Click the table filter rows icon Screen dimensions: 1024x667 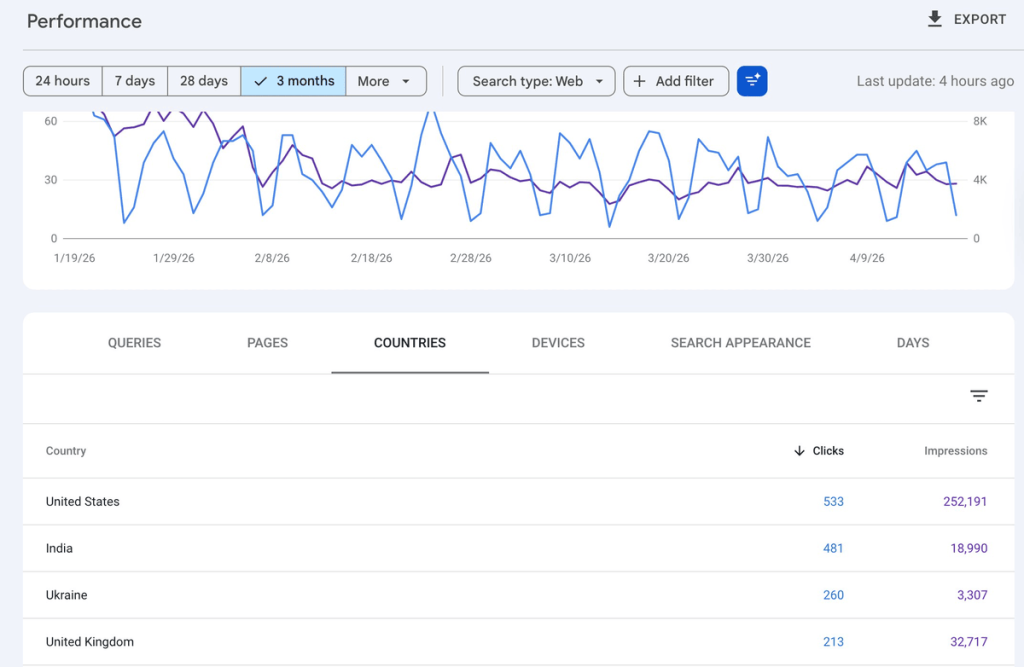[x=978, y=397]
